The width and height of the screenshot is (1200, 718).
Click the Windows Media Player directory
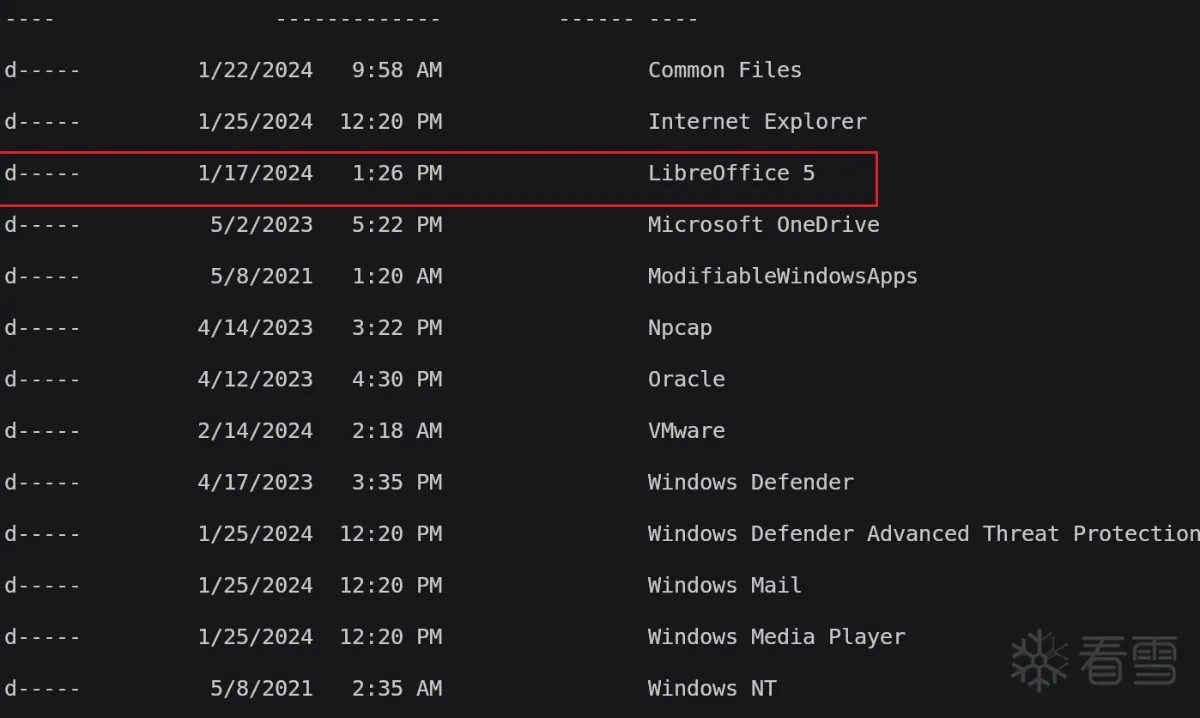776,637
